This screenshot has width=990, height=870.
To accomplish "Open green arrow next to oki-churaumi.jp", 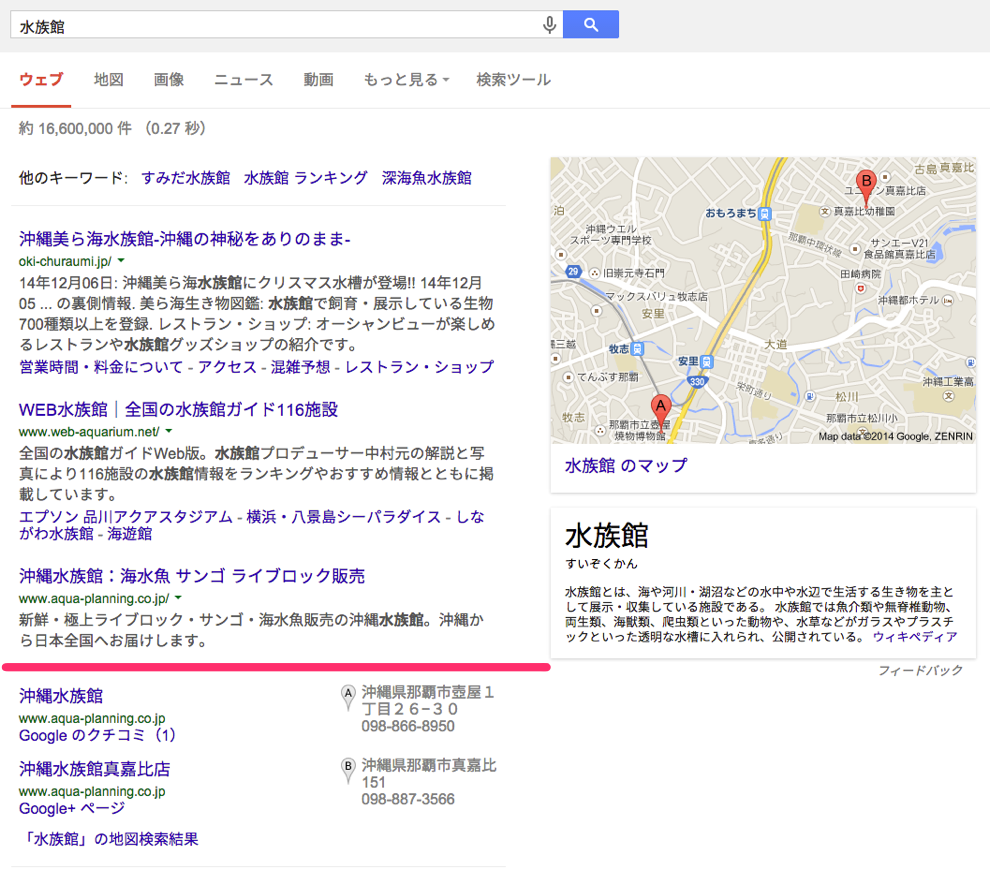I will [121, 260].
